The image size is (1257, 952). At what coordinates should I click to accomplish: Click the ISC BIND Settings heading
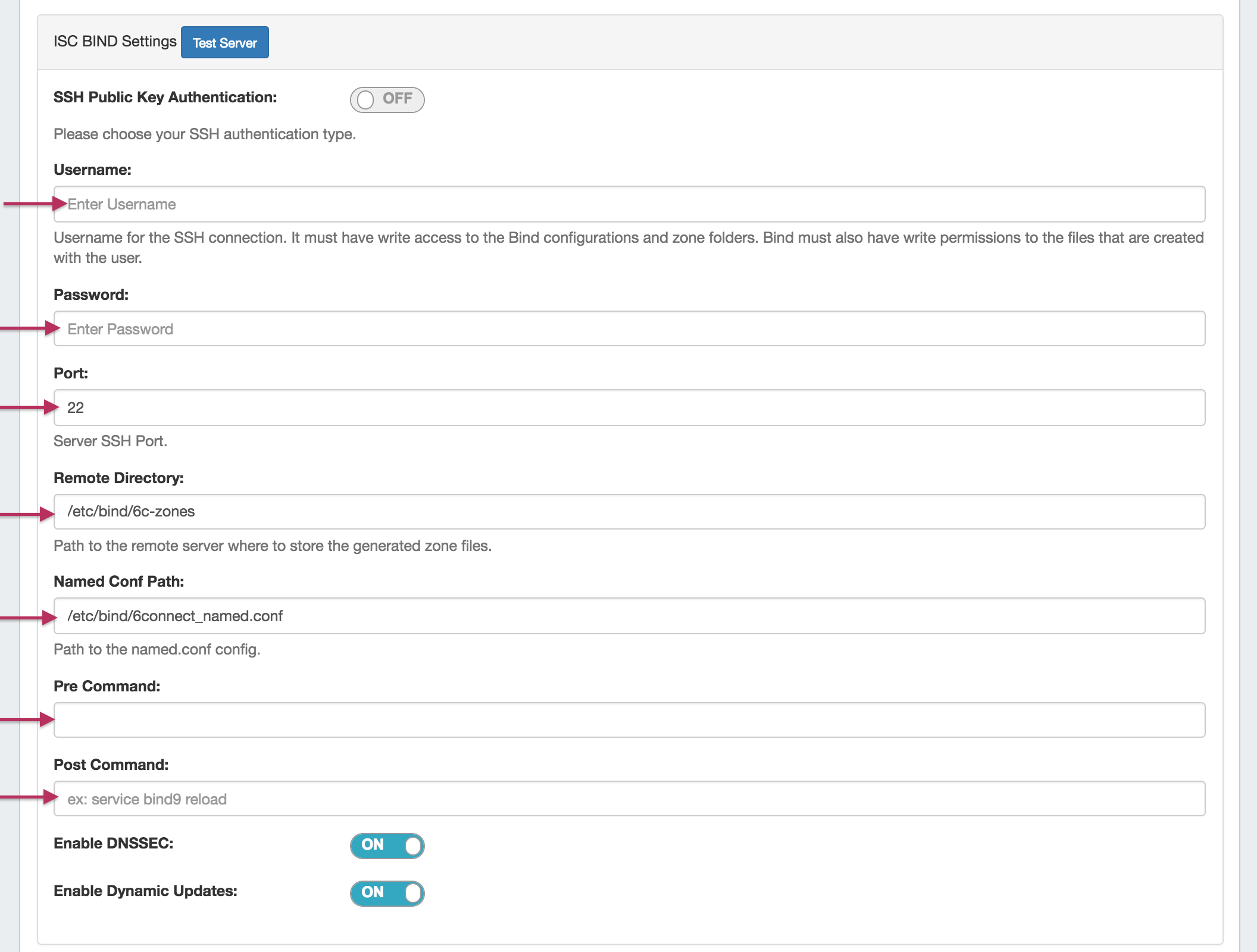(115, 41)
